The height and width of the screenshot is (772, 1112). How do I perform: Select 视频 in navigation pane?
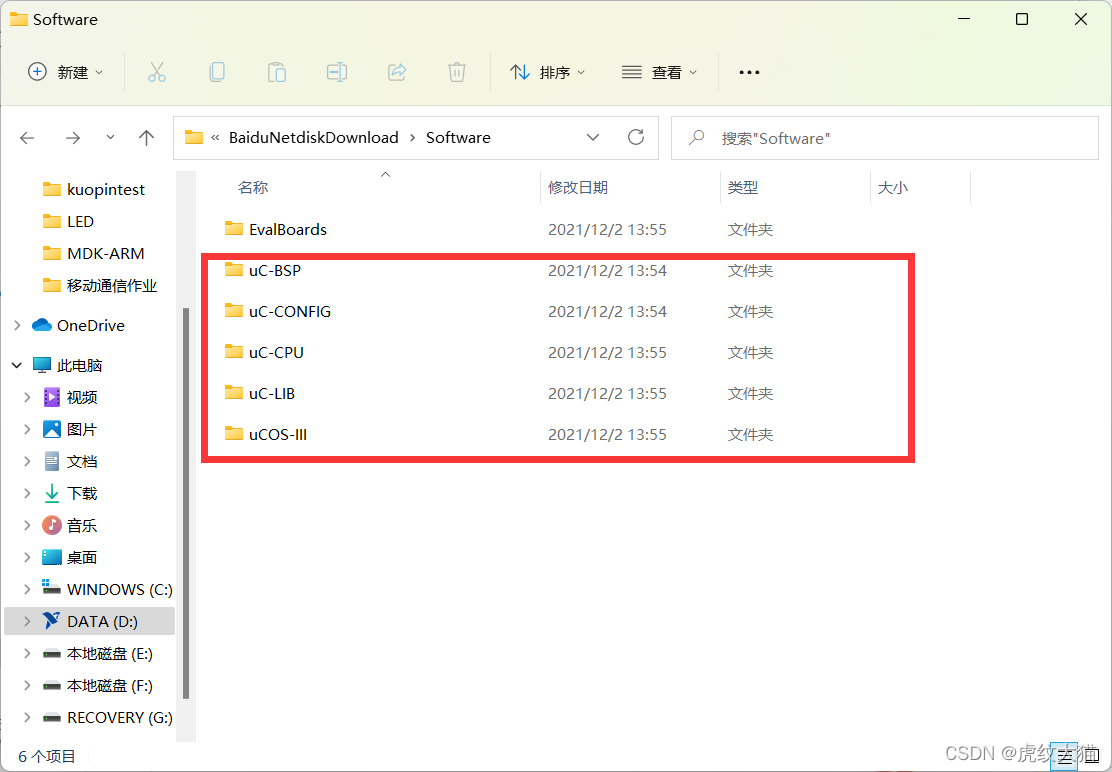(x=82, y=398)
